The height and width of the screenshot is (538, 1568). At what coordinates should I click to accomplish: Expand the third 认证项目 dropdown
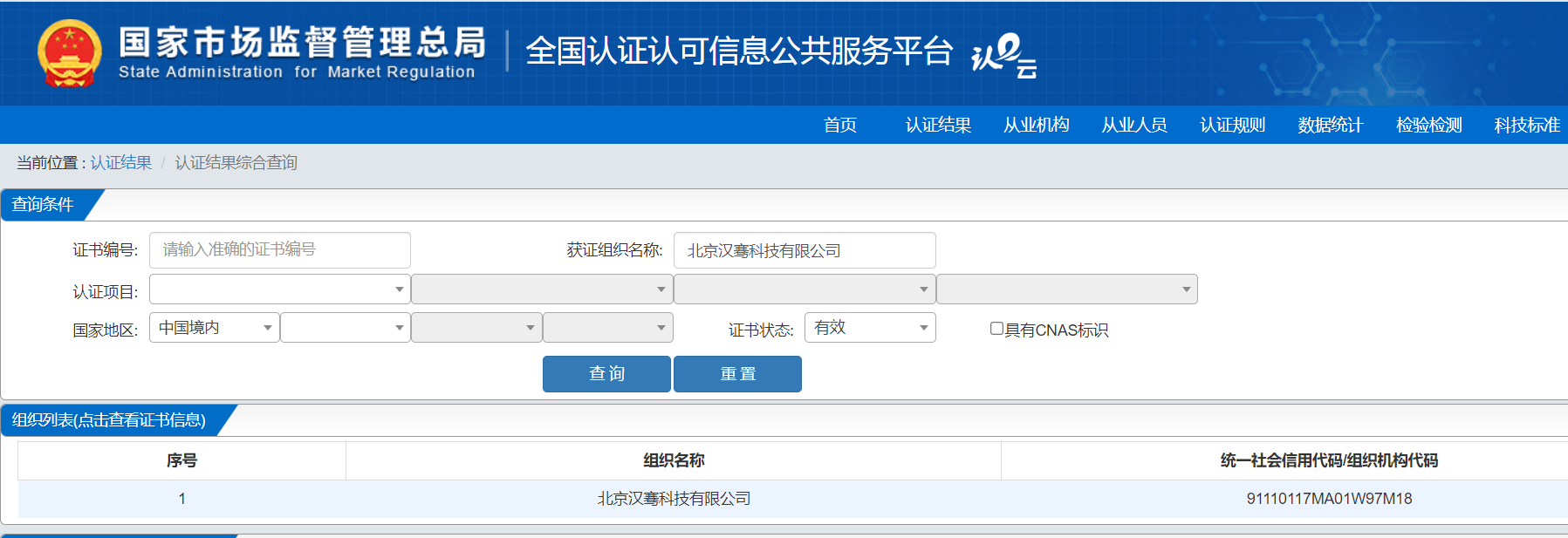[x=805, y=289]
